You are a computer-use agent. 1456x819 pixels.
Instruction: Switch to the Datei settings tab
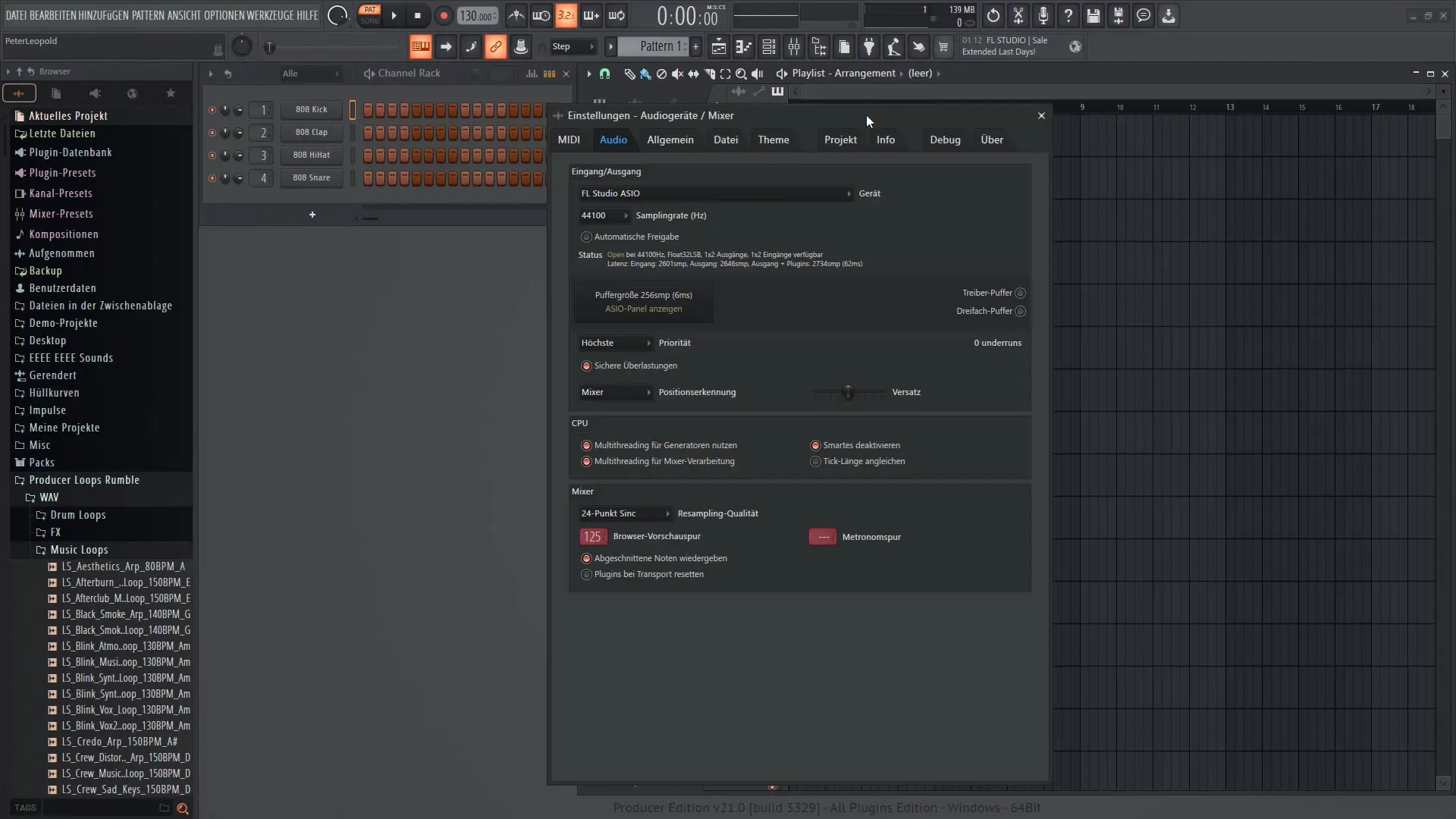click(x=726, y=140)
